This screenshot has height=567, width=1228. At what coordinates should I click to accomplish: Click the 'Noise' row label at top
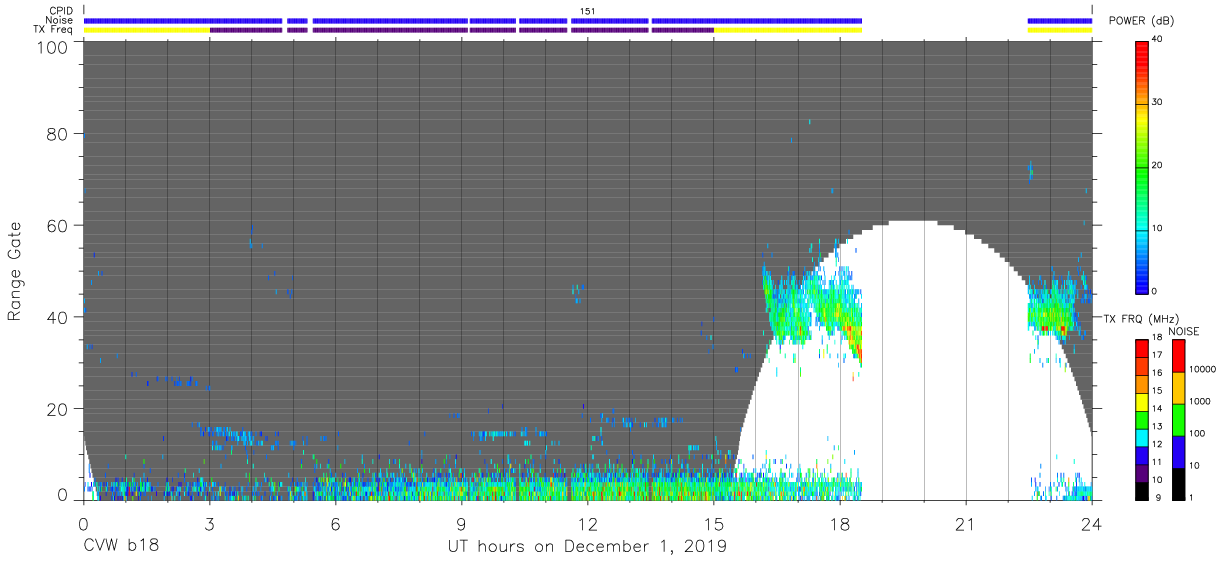pyautogui.click(x=60, y=20)
